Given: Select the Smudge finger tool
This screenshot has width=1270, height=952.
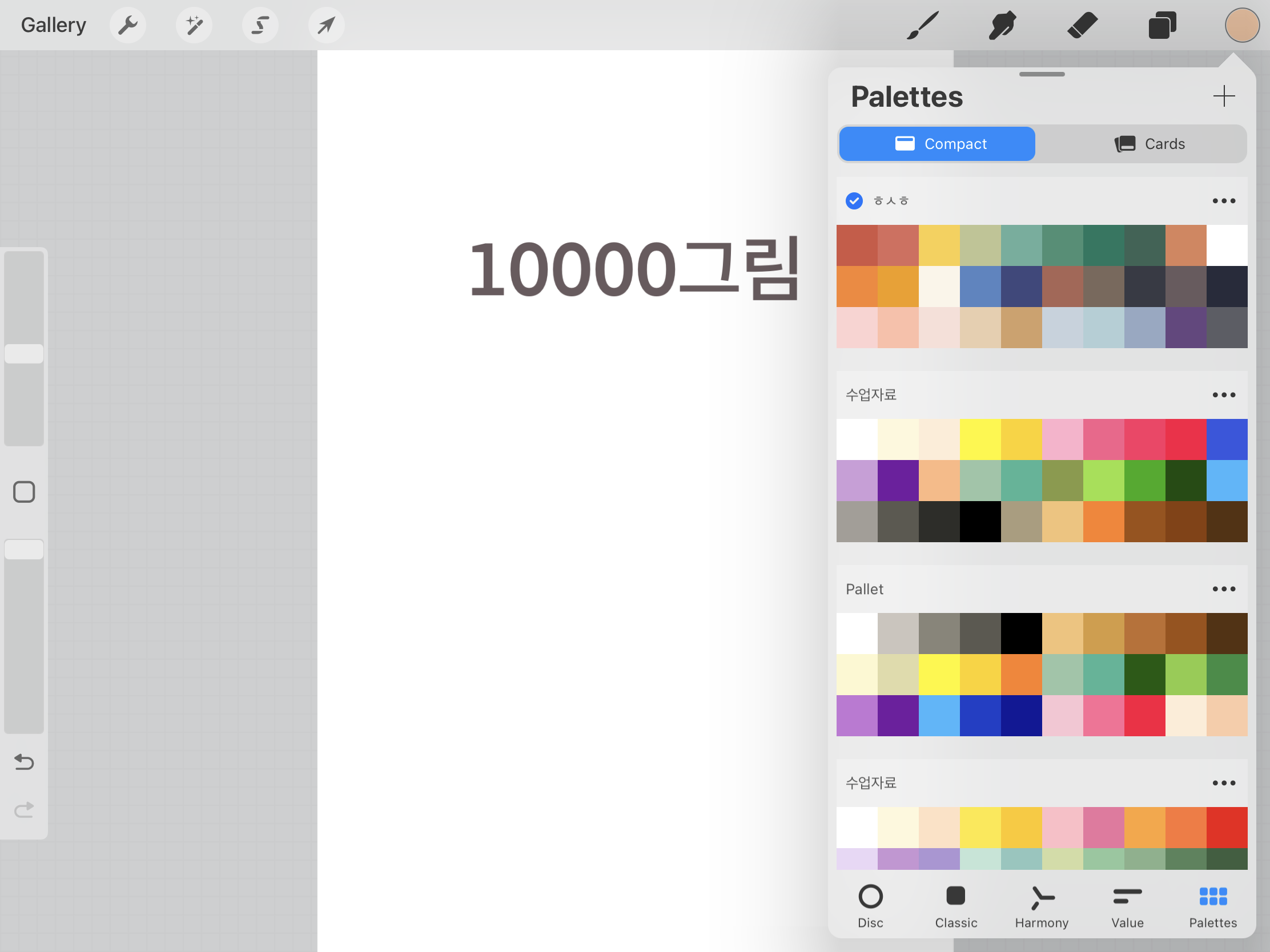Looking at the screenshot, I should (1002, 25).
